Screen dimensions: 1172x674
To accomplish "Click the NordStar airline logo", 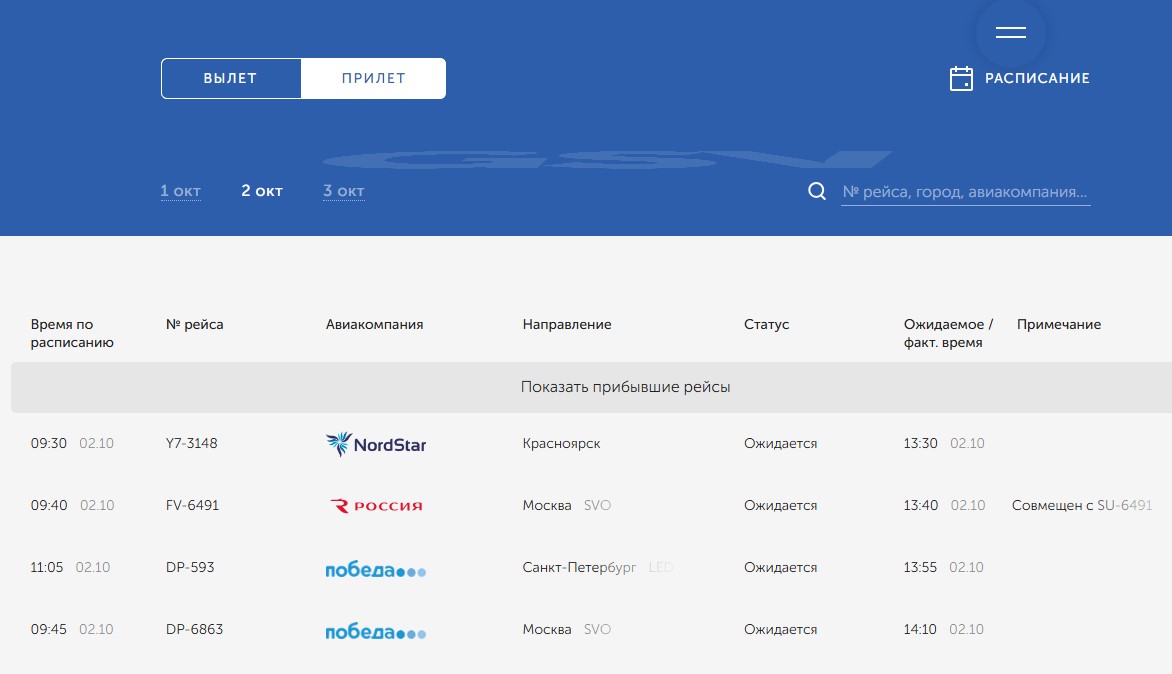I will [x=376, y=444].
